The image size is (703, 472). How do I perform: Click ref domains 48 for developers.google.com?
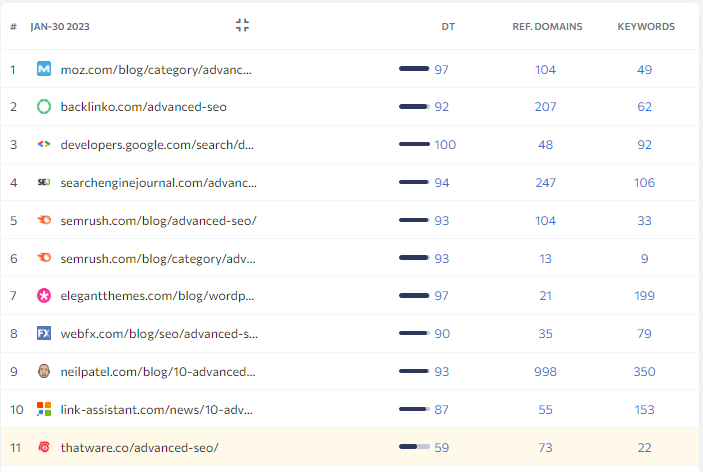click(x=546, y=145)
